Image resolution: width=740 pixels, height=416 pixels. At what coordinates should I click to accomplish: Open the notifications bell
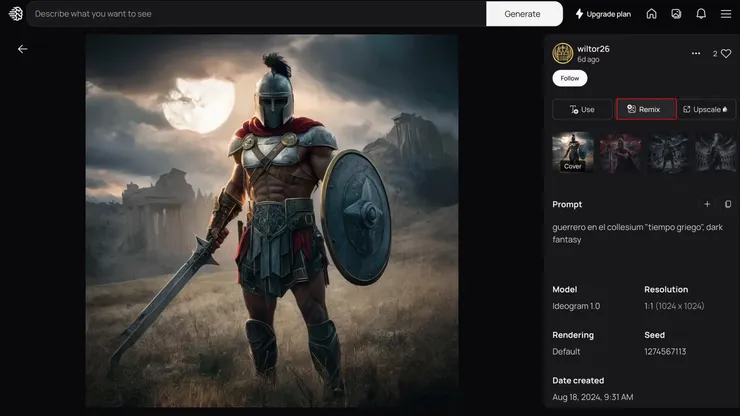click(x=701, y=14)
